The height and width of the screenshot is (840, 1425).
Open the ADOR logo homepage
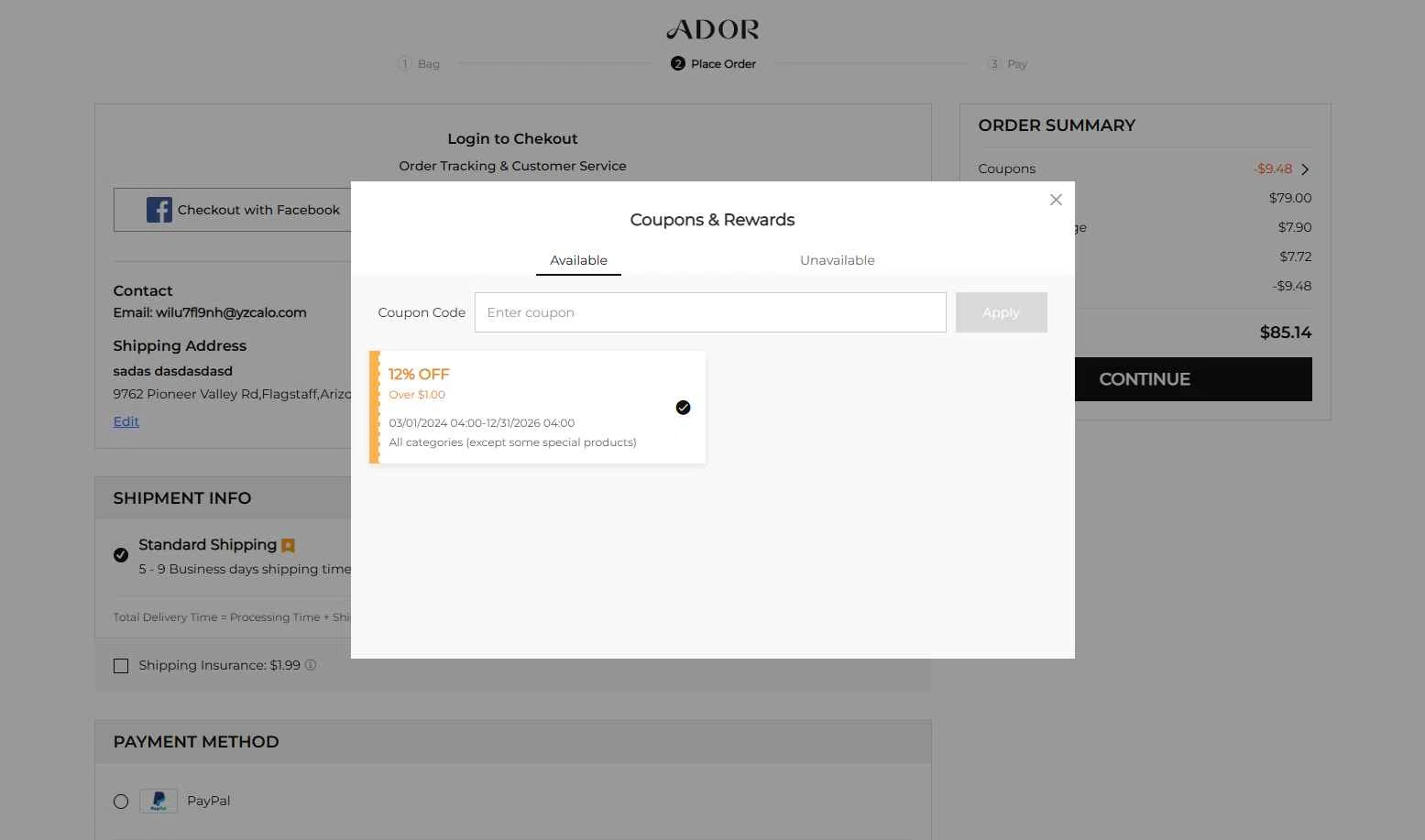pyautogui.click(x=713, y=29)
